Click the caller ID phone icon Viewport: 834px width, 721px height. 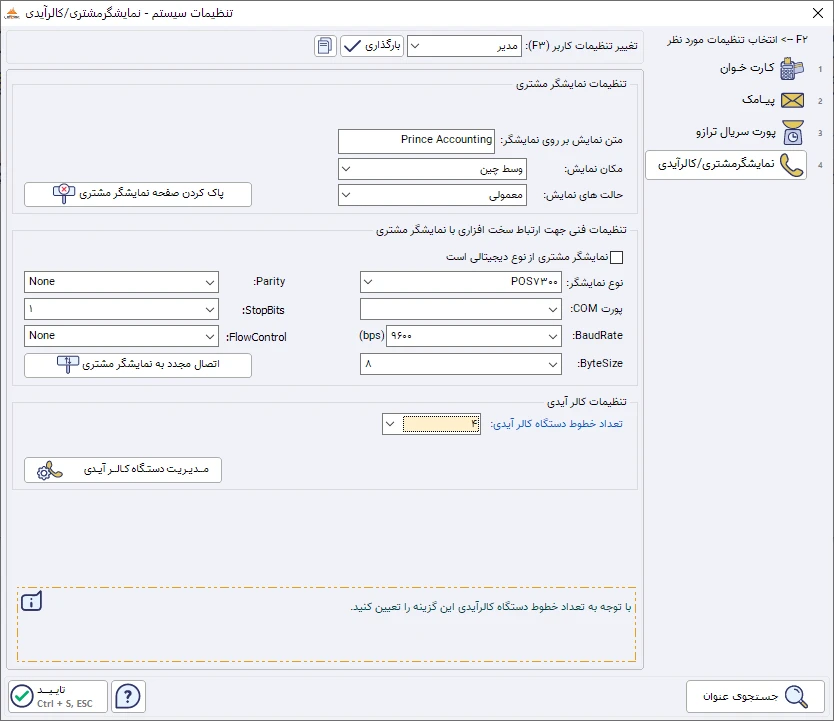[x=792, y=165]
